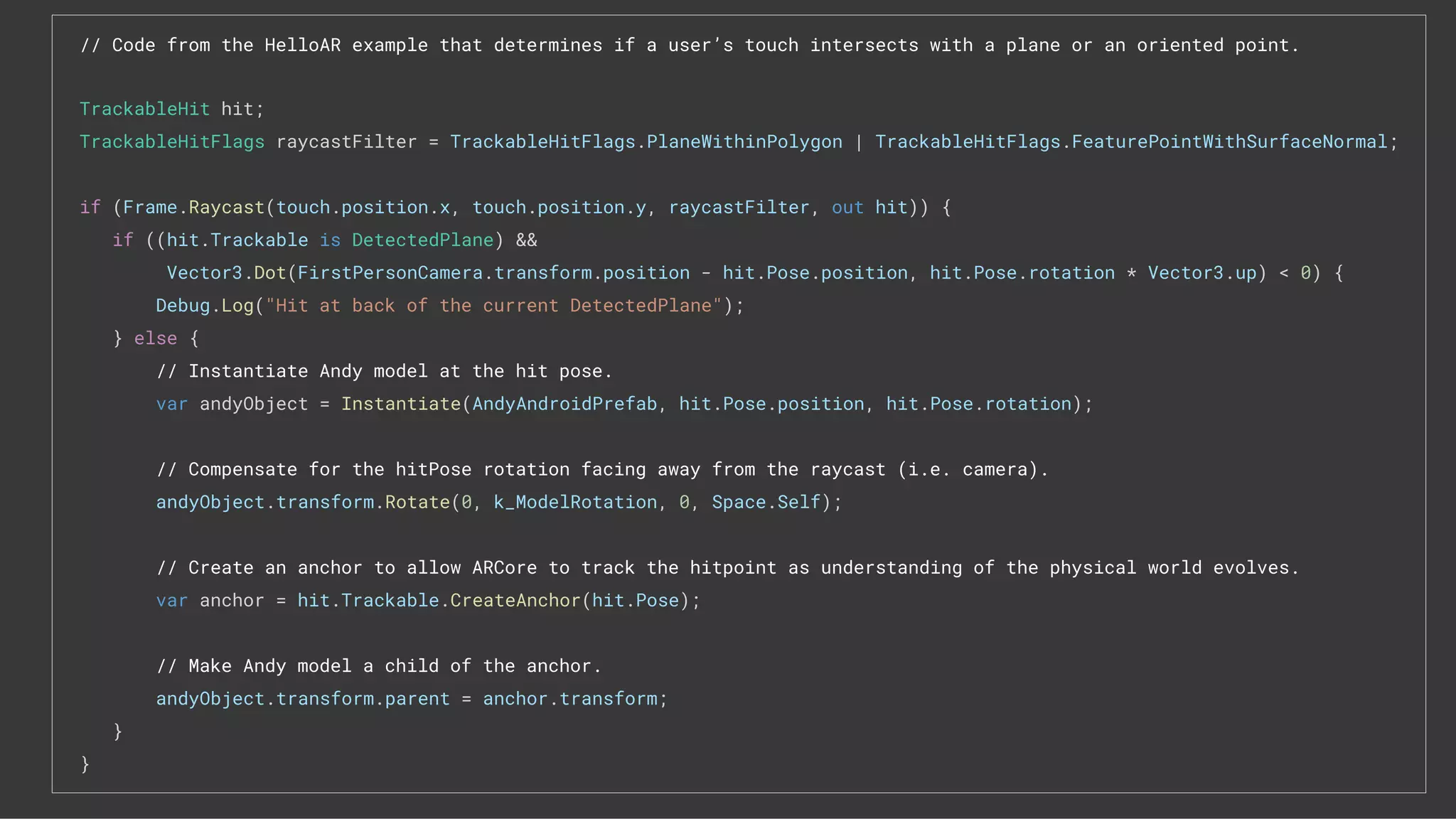Click 'hit.Trackable is DetectedPlane' condition
The height and width of the screenshot is (819, 1456).
(330, 240)
